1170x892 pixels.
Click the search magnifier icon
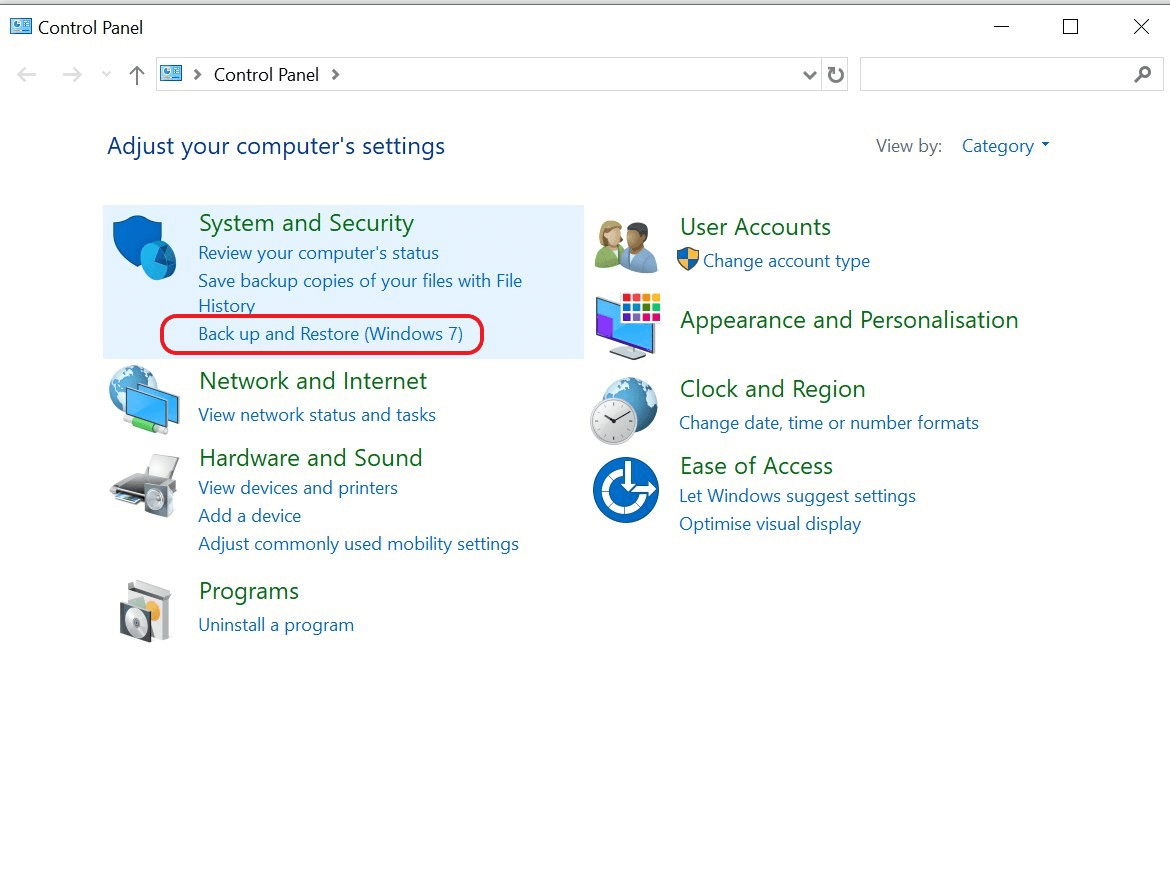tap(1142, 74)
